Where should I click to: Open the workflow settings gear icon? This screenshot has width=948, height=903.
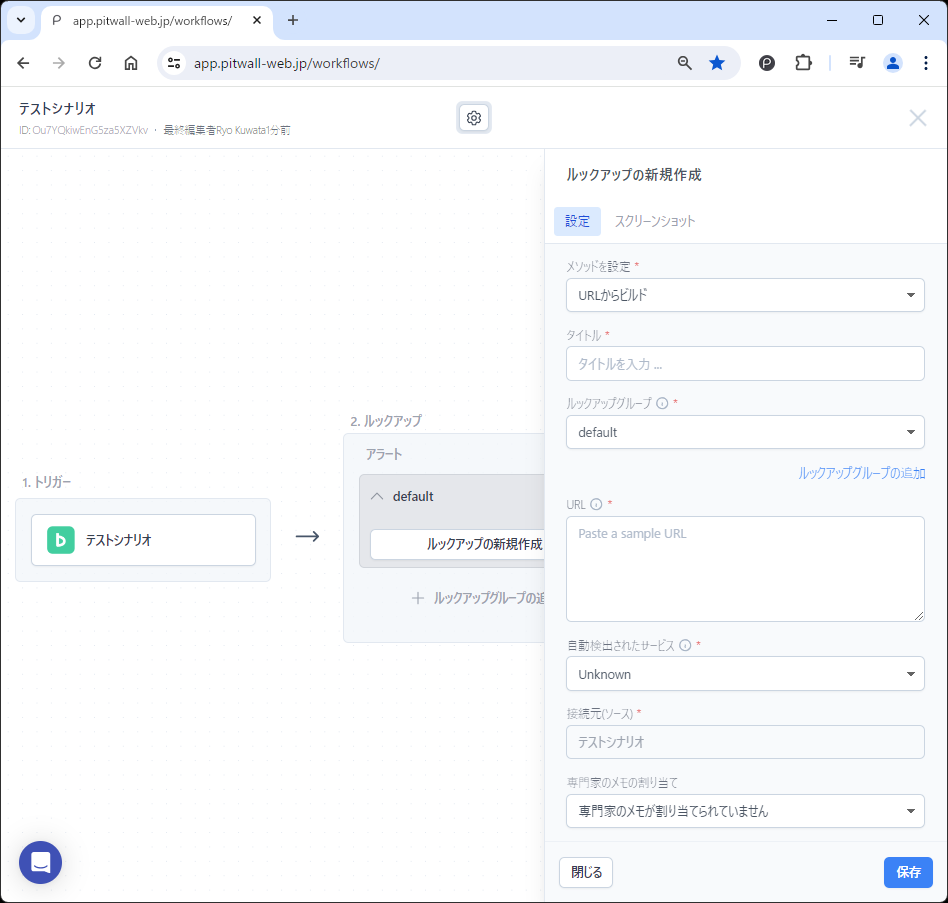[x=474, y=118]
